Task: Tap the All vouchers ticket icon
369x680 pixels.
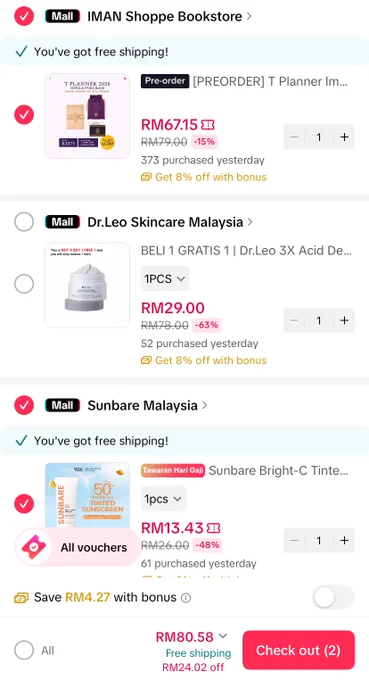Action: click(33, 547)
